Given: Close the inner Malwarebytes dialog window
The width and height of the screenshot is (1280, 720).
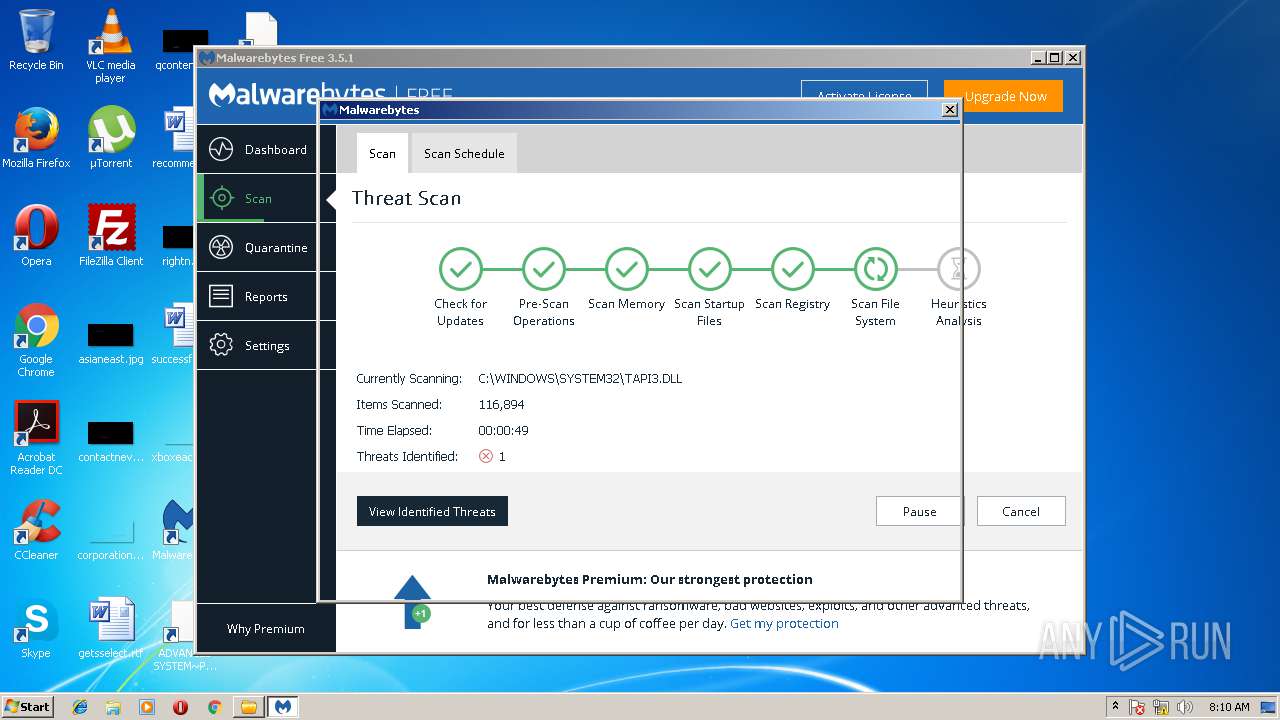Looking at the screenshot, I should (x=950, y=110).
